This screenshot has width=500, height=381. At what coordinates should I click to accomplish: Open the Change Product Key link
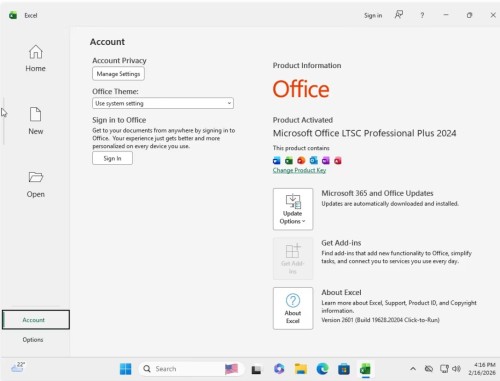(299, 170)
